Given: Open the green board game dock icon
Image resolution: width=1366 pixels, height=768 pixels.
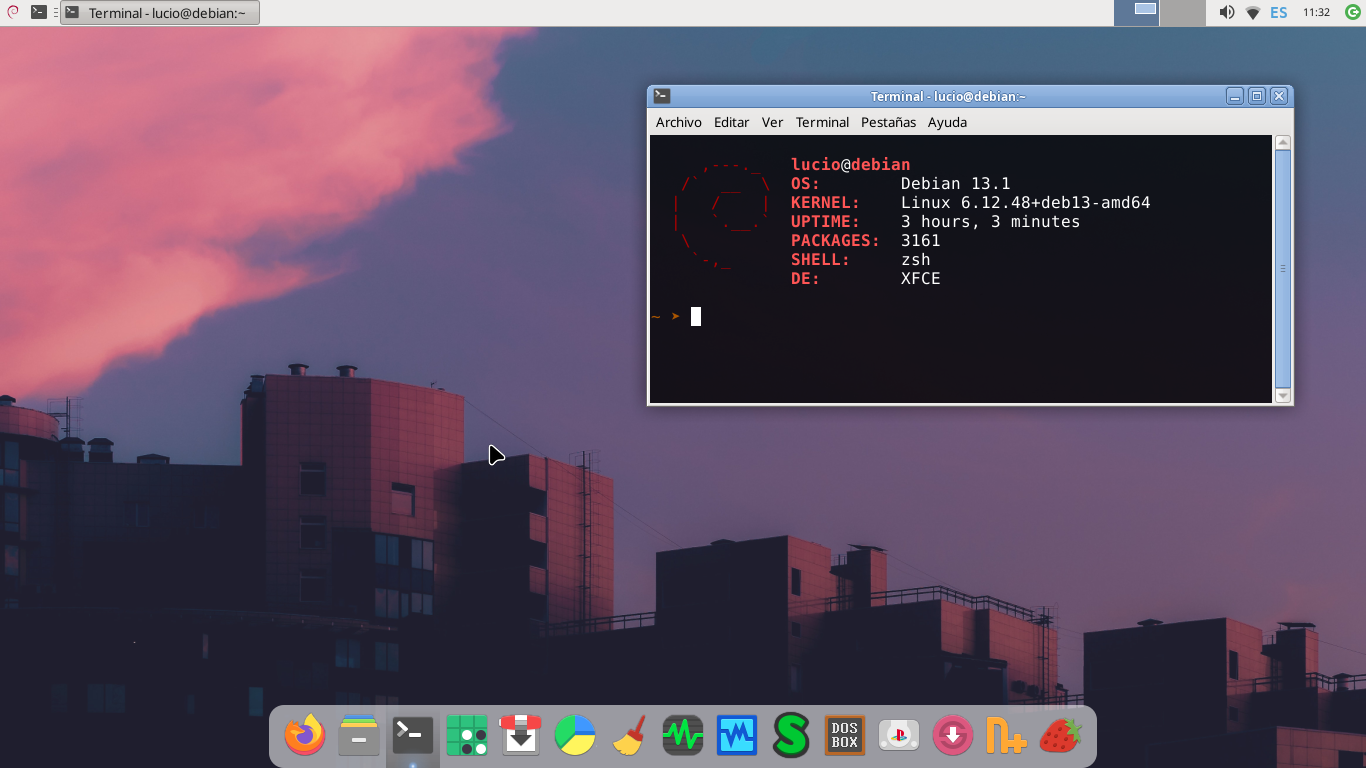Looking at the screenshot, I should point(467,736).
